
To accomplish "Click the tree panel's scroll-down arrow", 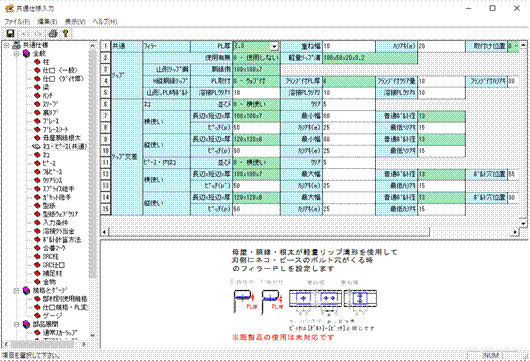I will pyautogui.click(x=93, y=335).
